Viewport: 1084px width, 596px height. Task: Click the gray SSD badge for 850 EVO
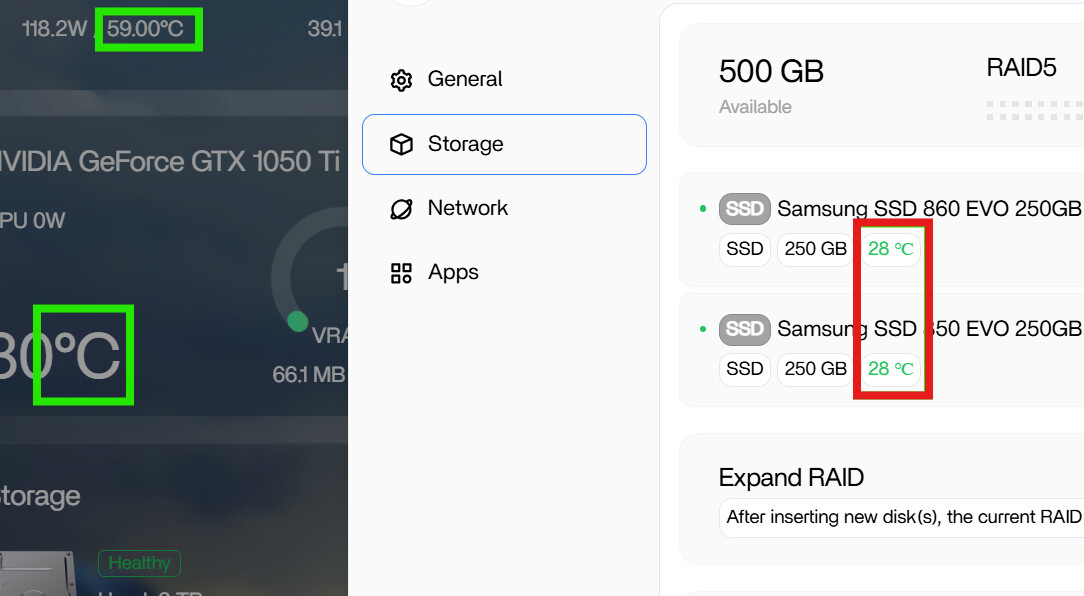pos(744,329)
